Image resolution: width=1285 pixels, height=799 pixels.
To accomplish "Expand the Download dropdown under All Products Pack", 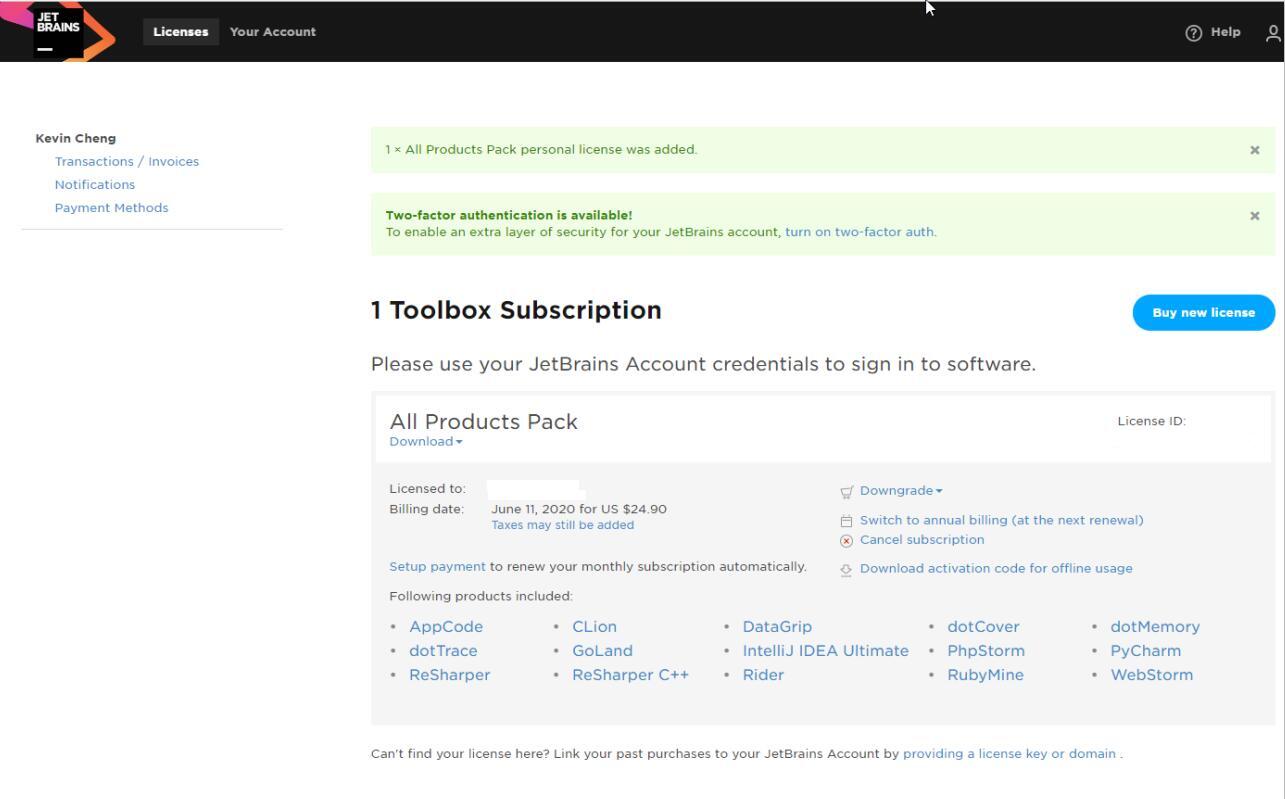I will (x=426, y=442).
